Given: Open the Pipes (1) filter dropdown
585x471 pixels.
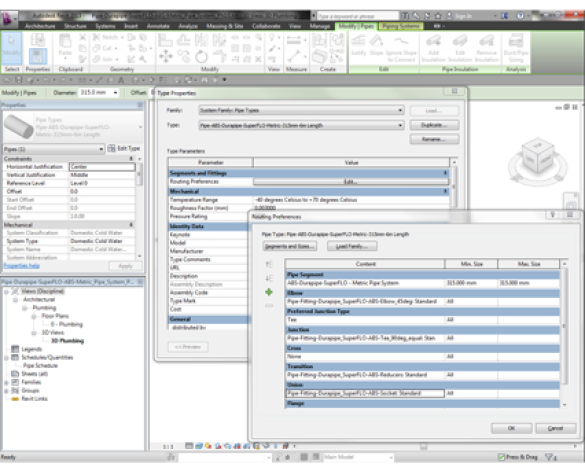Looking at the screenshot, I should (101, 149).
